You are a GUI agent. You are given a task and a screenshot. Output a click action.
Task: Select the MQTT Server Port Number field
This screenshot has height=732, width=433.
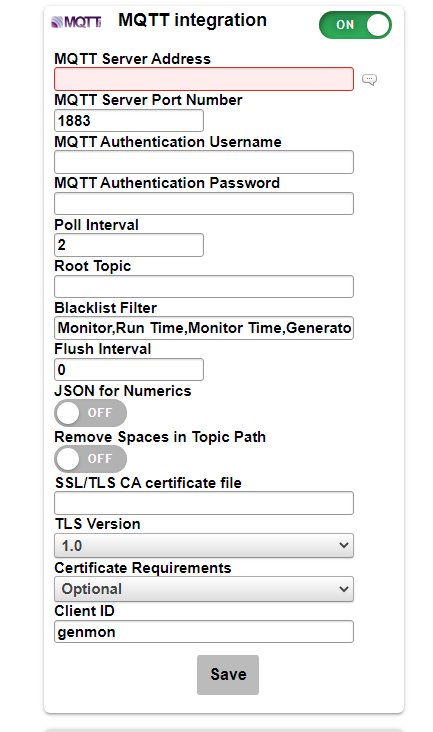point(129,120)
